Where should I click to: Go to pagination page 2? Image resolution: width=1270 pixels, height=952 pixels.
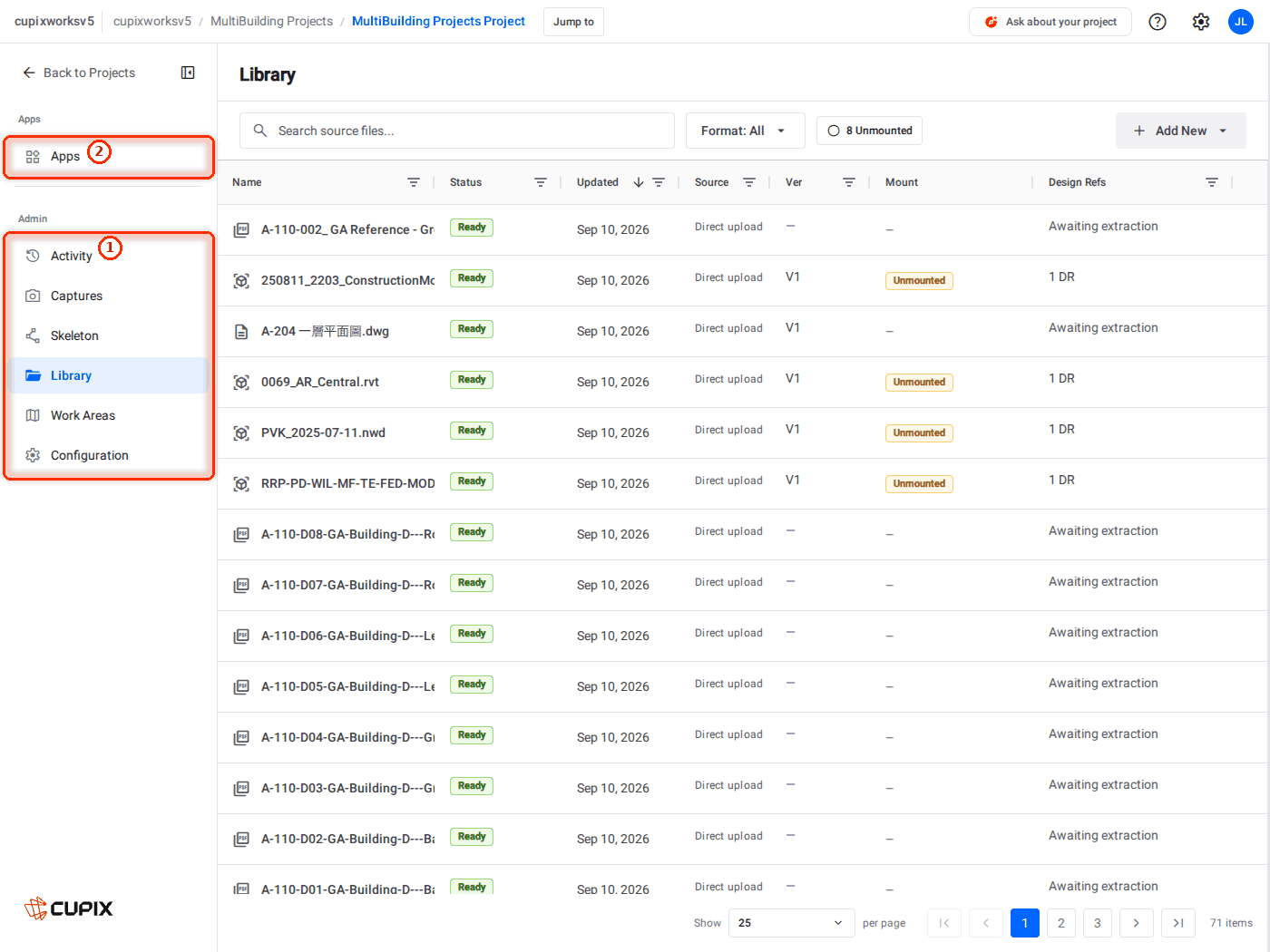tap(1061, 923)
